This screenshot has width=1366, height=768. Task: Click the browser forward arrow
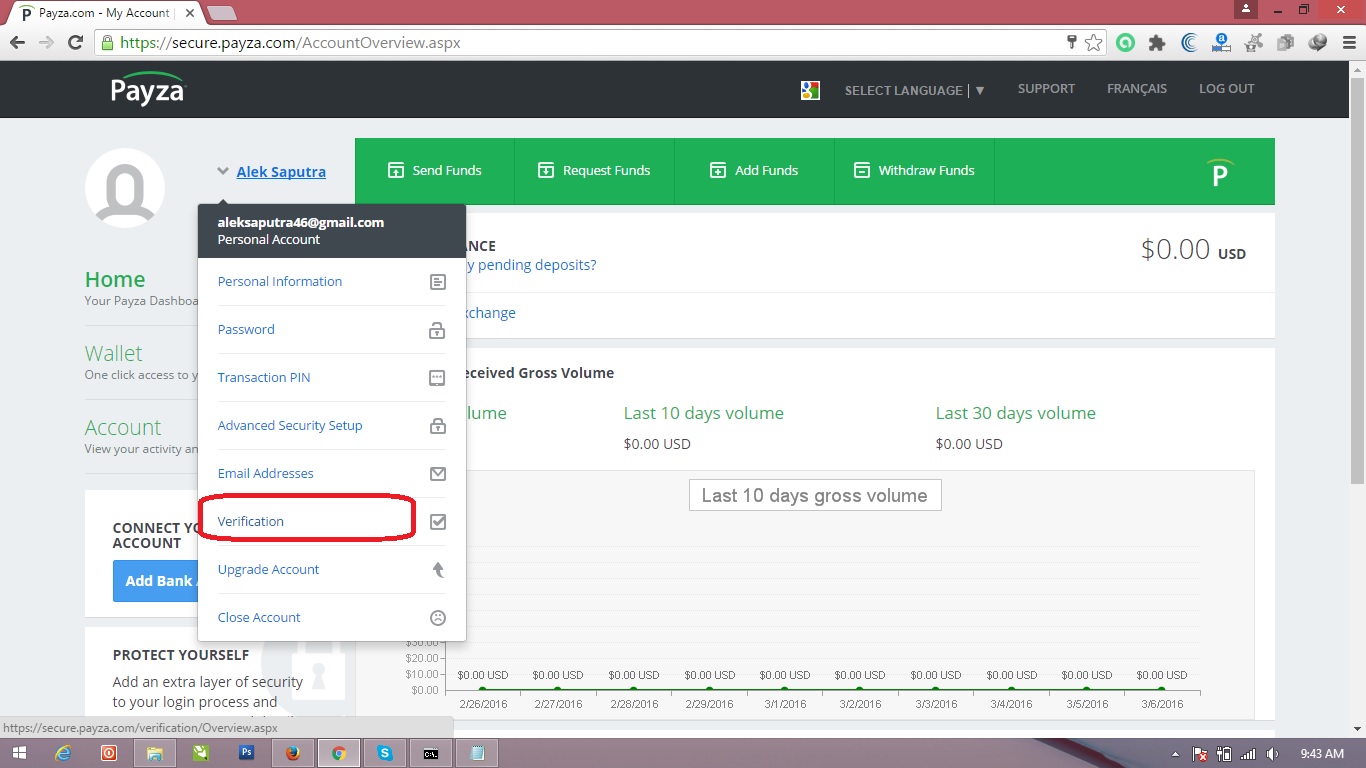(x=46, y=43)
